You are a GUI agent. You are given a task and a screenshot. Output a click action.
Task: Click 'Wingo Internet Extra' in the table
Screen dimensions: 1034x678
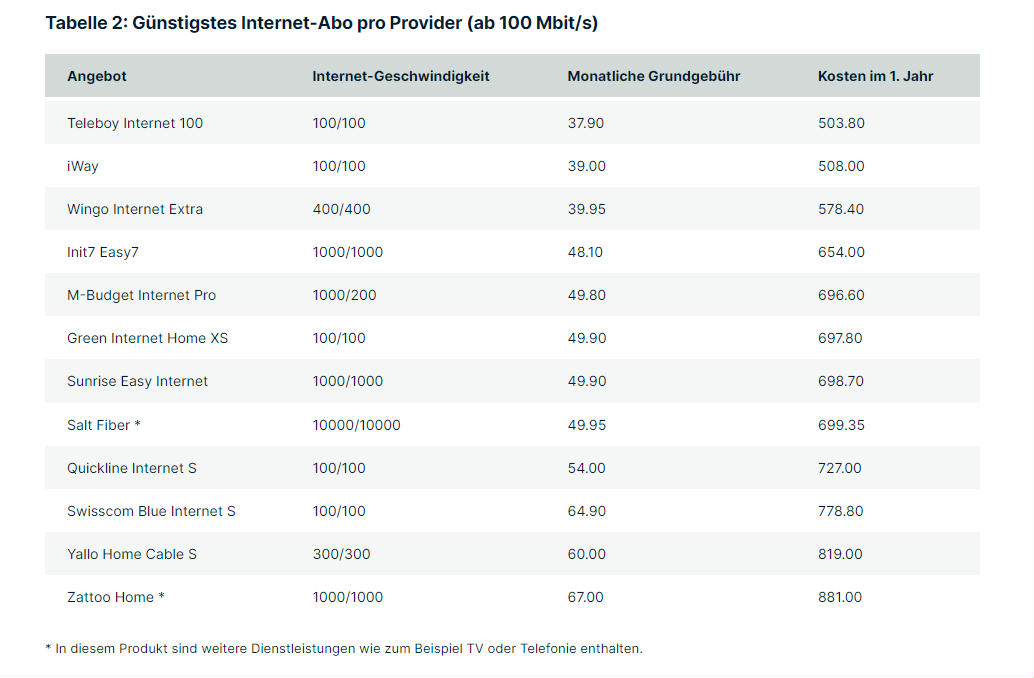(135, 209)
